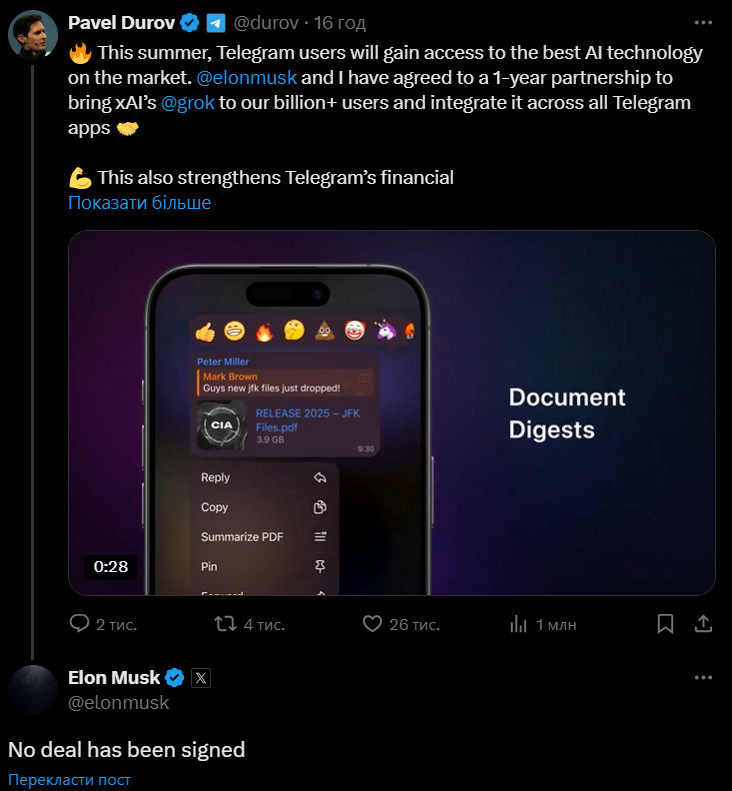The image size is (732, 791).
Task: Open Pavel Durov's profile avatar
Action: [33, 35]
